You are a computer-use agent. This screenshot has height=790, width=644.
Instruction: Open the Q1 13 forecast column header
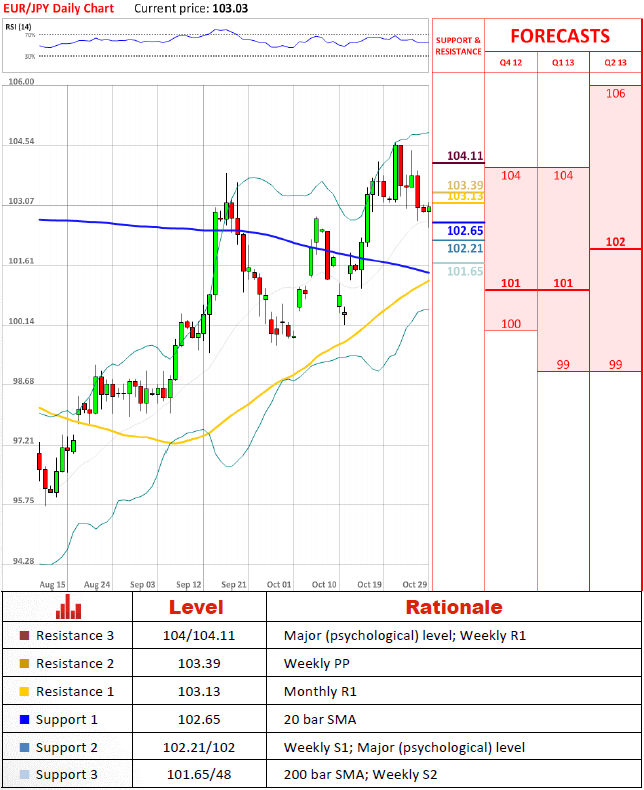pos(563,62)
